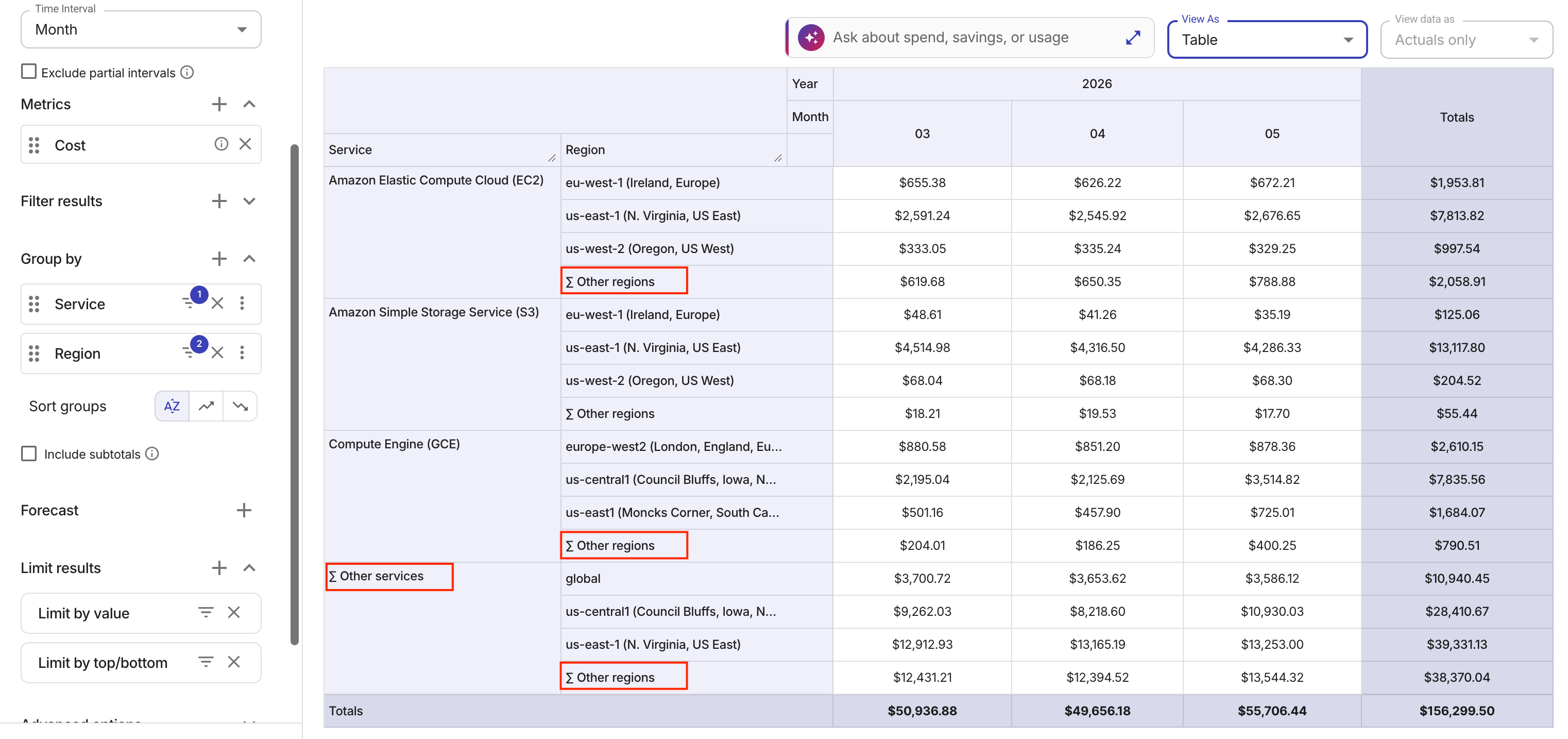Enable Include subtotals checkbox
The image size is (1568, 739).
pyautogui.click(x=29, y=454)
